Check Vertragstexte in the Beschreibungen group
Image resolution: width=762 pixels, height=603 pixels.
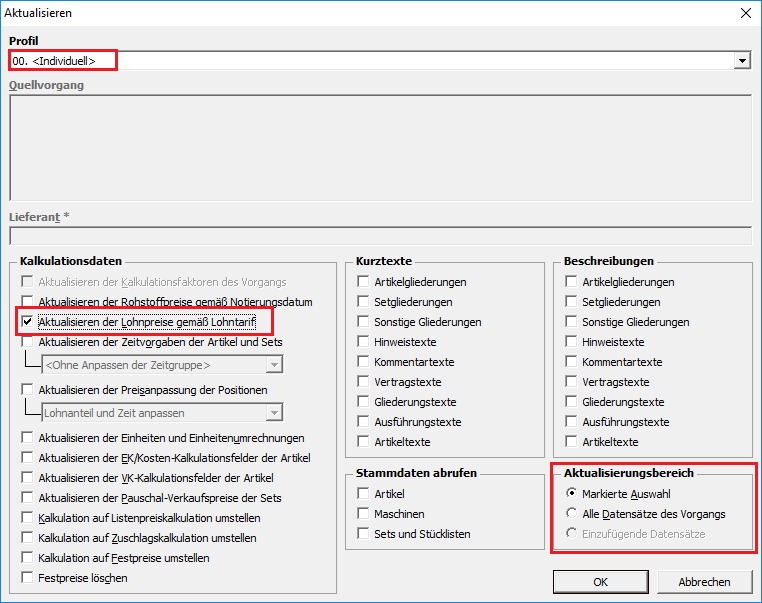tap(572, 382)
